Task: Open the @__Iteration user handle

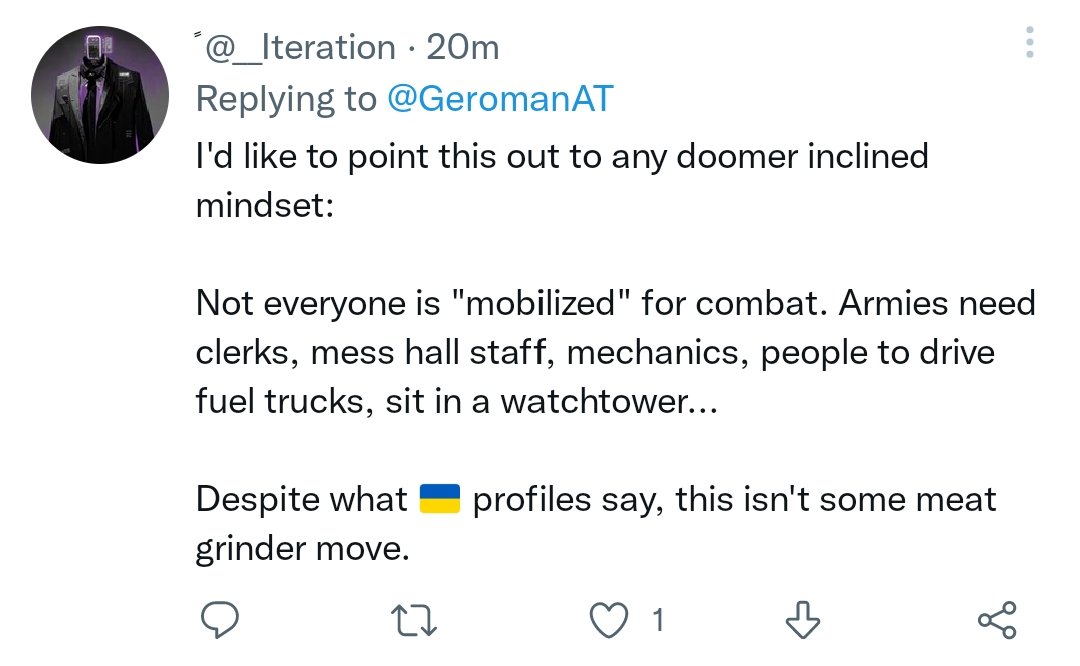Action: [x=301, y=47]
